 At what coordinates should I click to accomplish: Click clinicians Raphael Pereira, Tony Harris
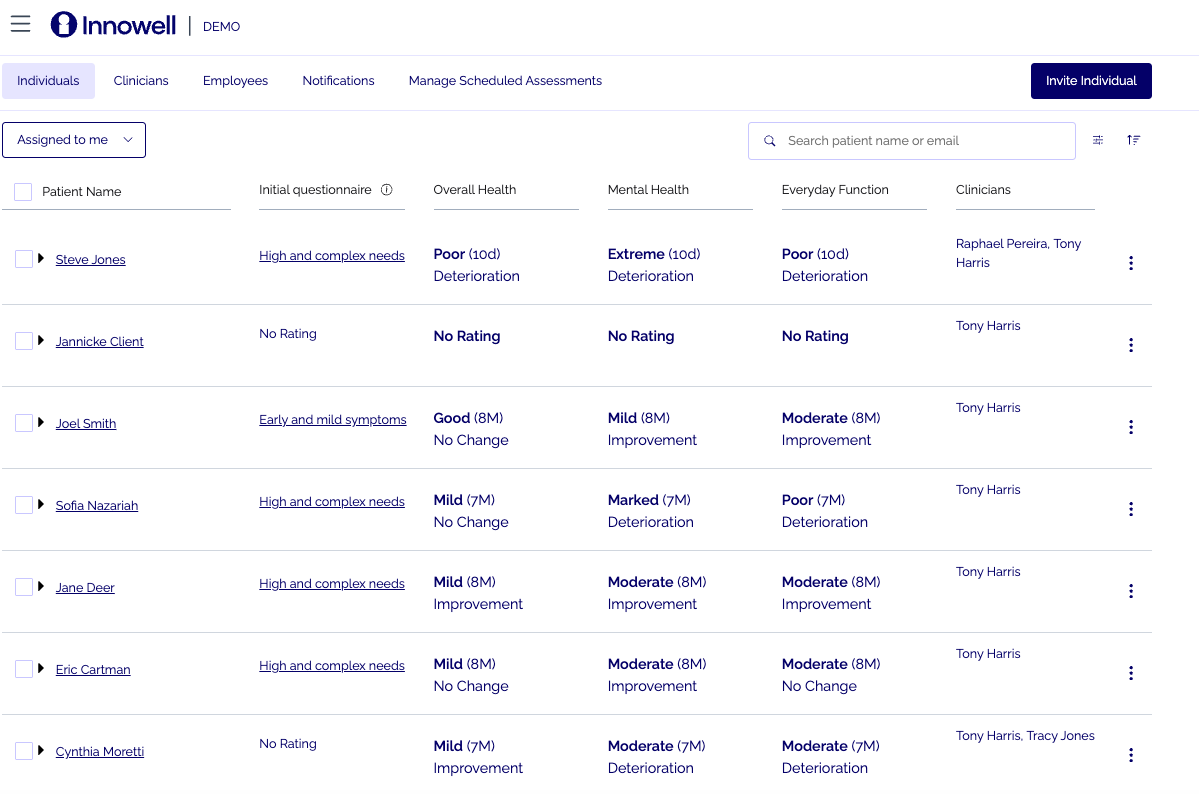[1019, 253]
